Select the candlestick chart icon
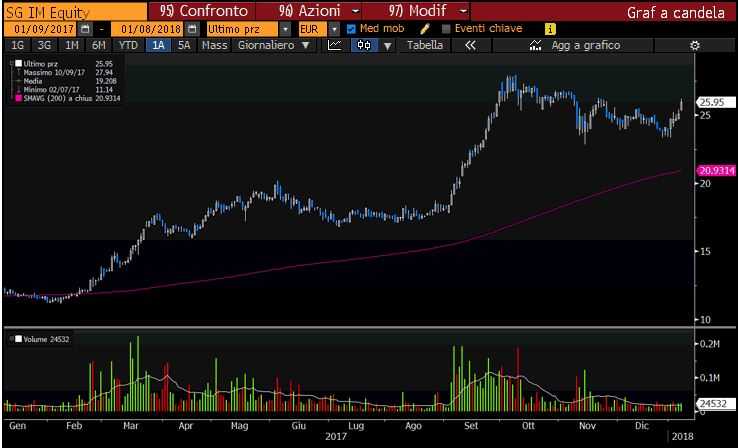This screenshot has width=739, height=448. click(x=364, y=45)
